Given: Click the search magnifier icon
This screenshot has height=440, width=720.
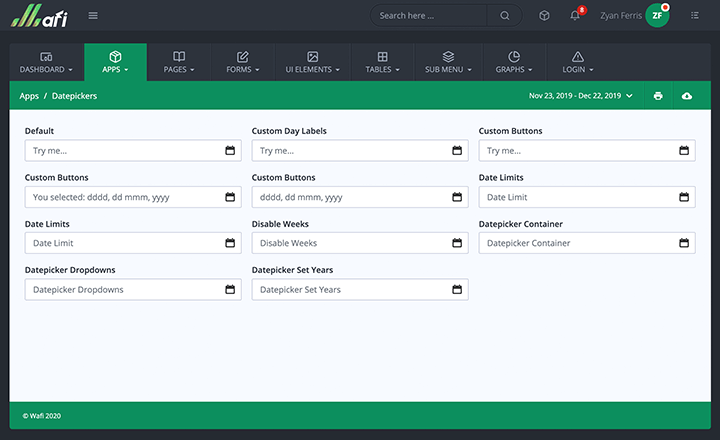Looking at the screenshot, I should click(505, 15).
